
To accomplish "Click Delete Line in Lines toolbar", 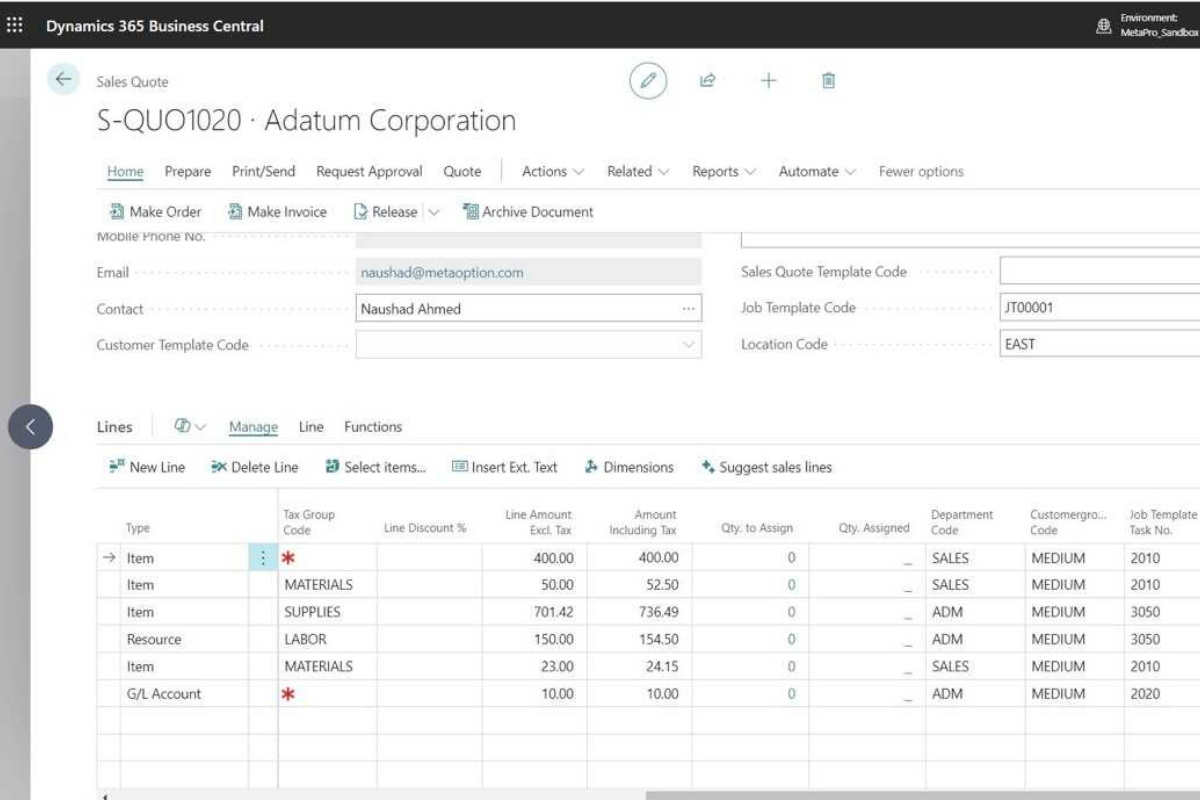I will 255,467.
